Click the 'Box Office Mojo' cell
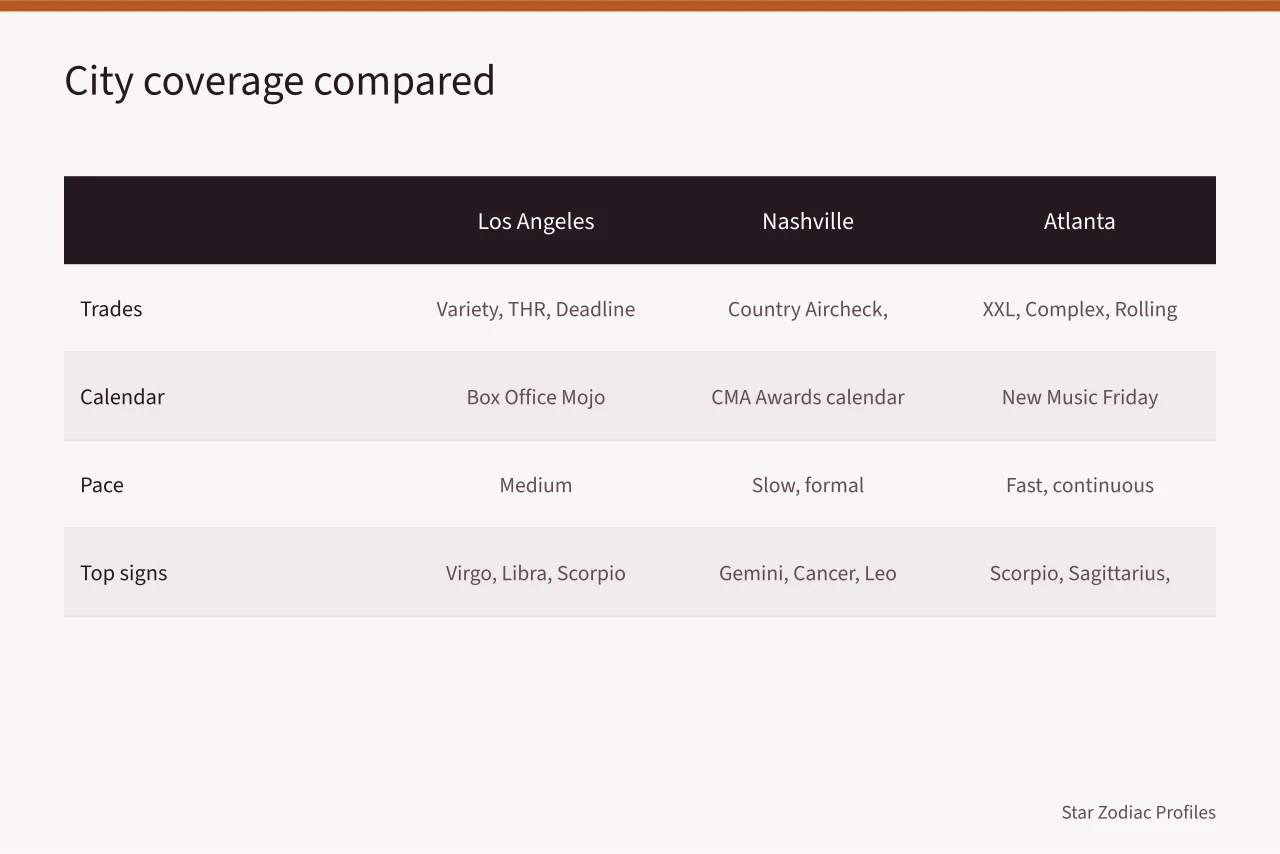Image resolution: width=1280 pixels, height=854 pixels. [536, 397]
